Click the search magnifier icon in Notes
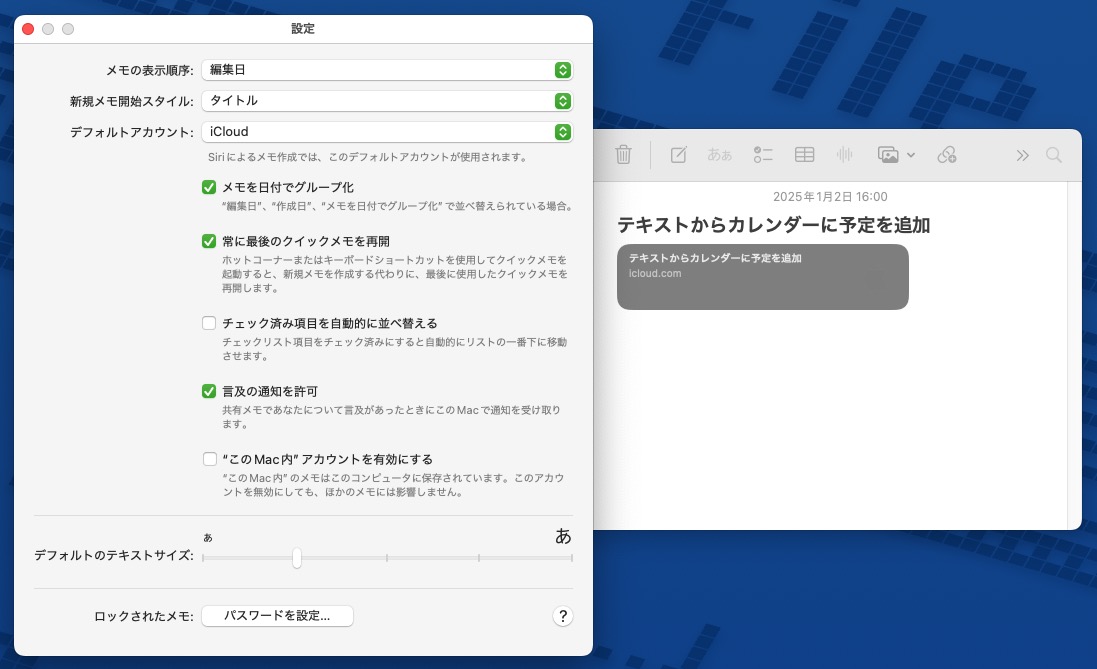 pos(1054,155)
